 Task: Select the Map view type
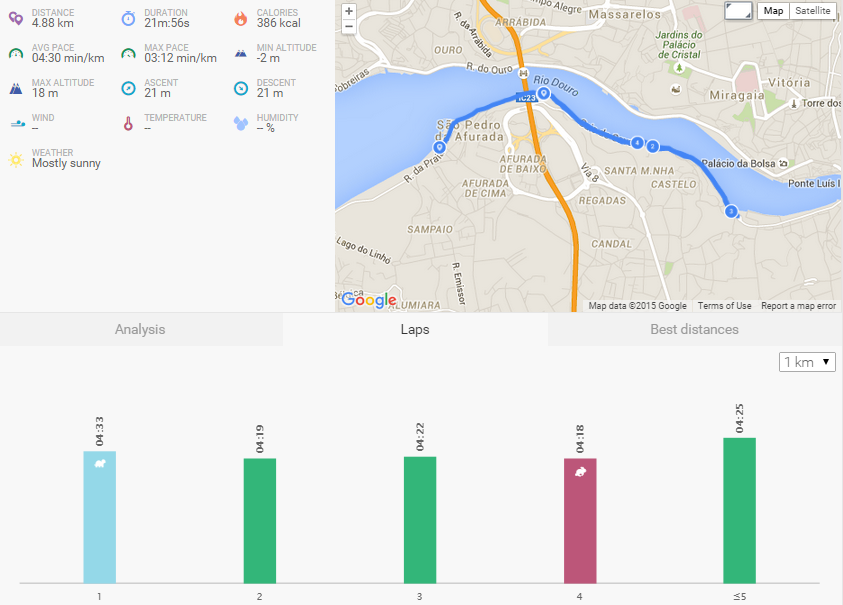pos(772,11)
